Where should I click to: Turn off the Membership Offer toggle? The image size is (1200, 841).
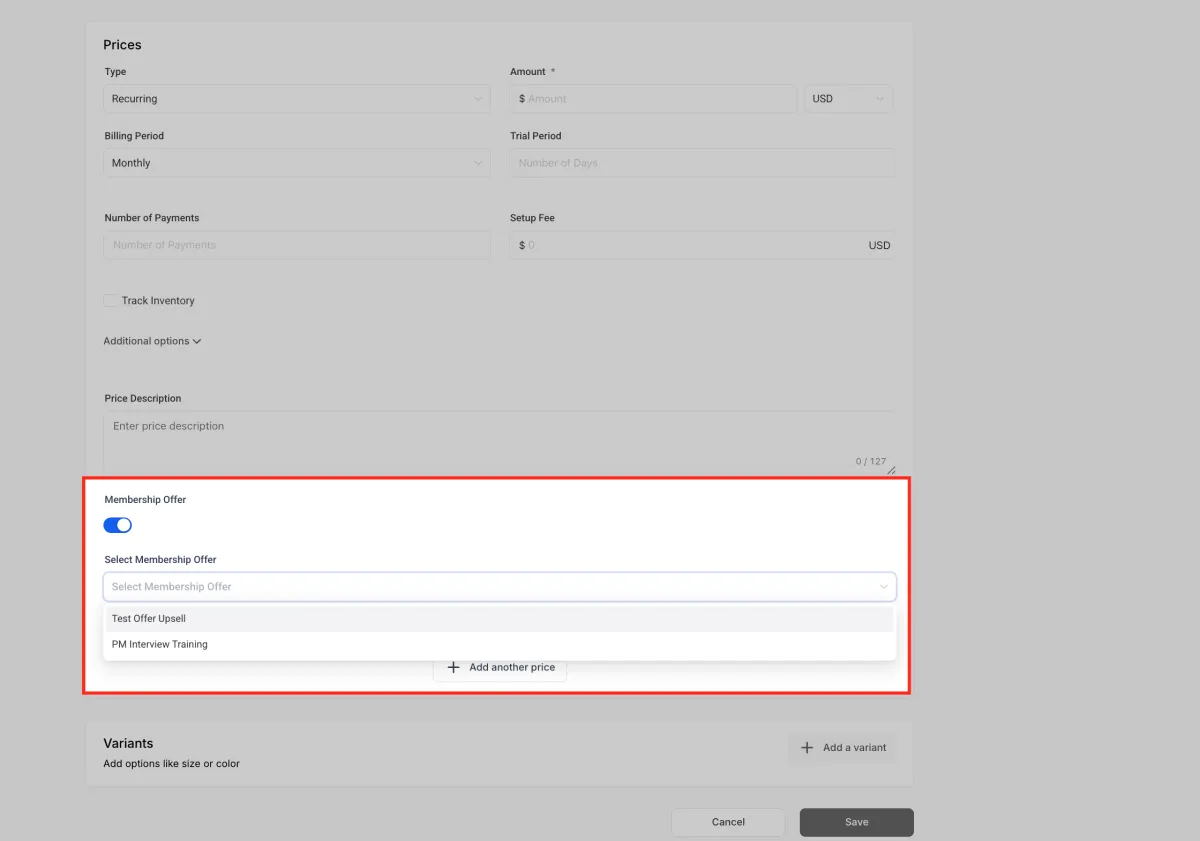(118, 525)
